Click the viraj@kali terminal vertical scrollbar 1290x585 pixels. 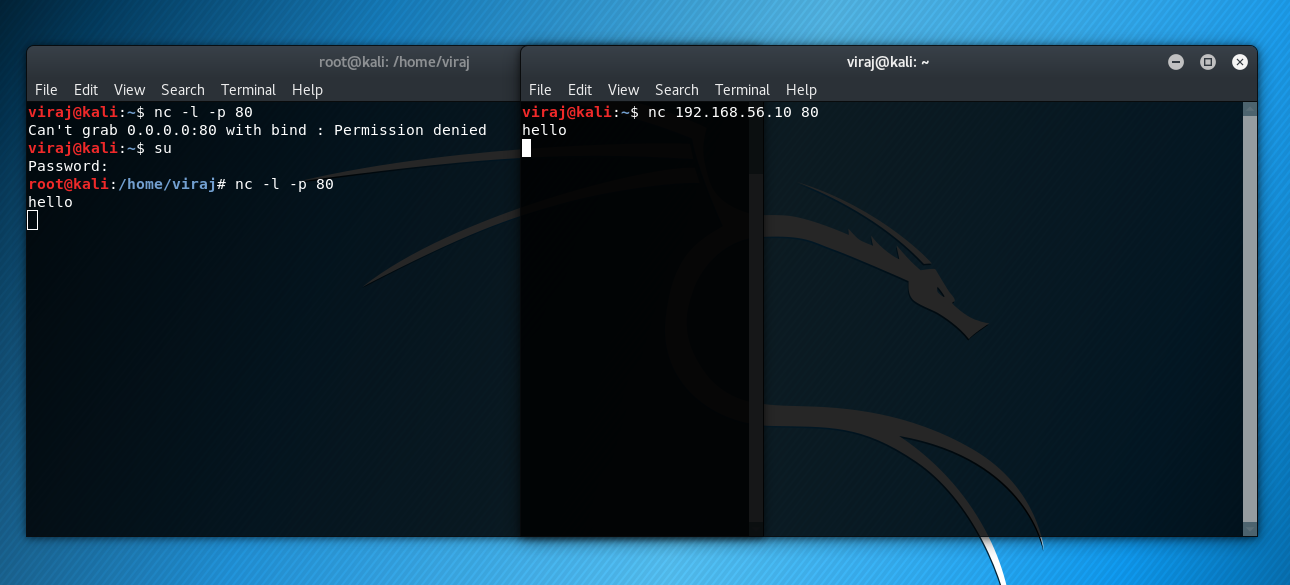click(1250, 318)
